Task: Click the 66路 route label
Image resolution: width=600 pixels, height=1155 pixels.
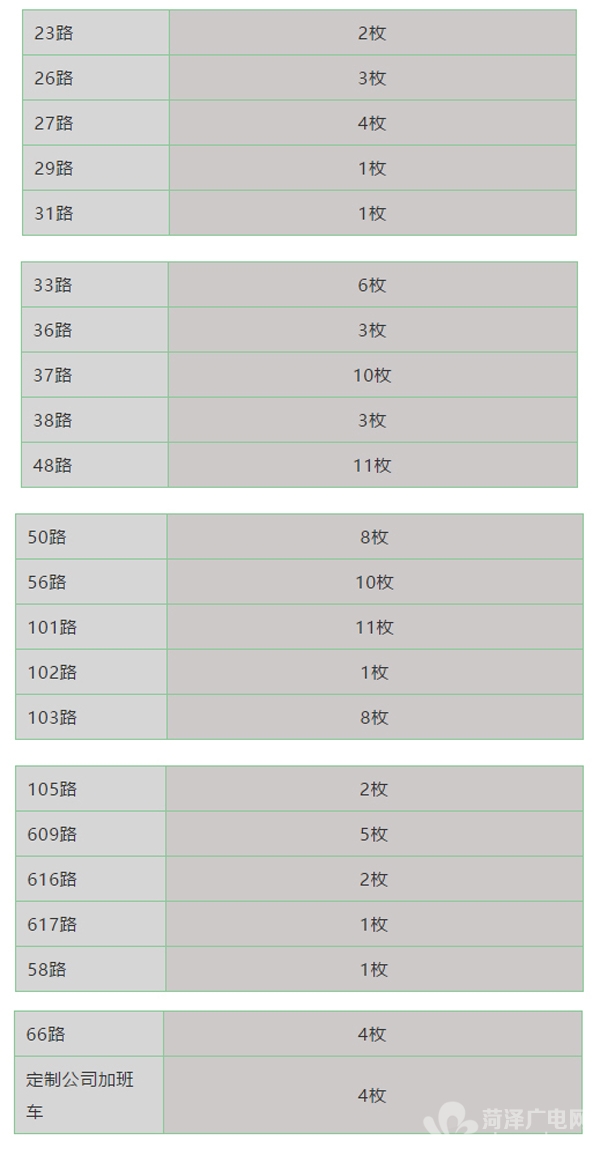Action: tap(46, 1034)
